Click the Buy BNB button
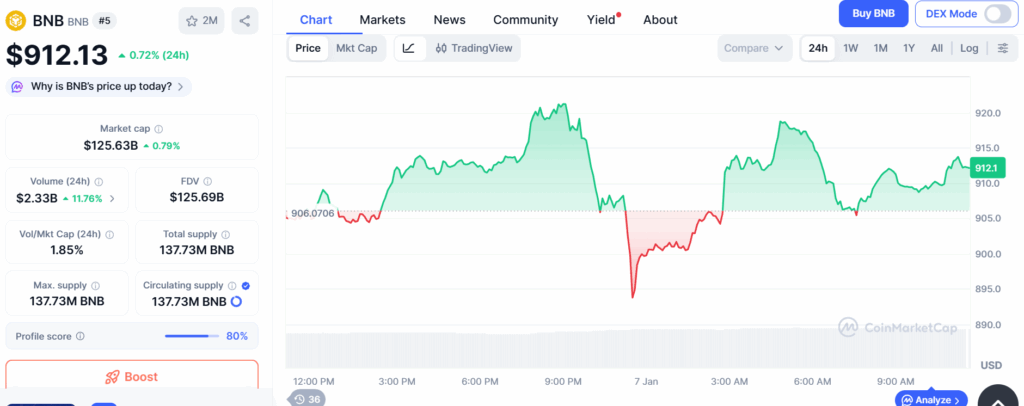 tap(873, 14)
